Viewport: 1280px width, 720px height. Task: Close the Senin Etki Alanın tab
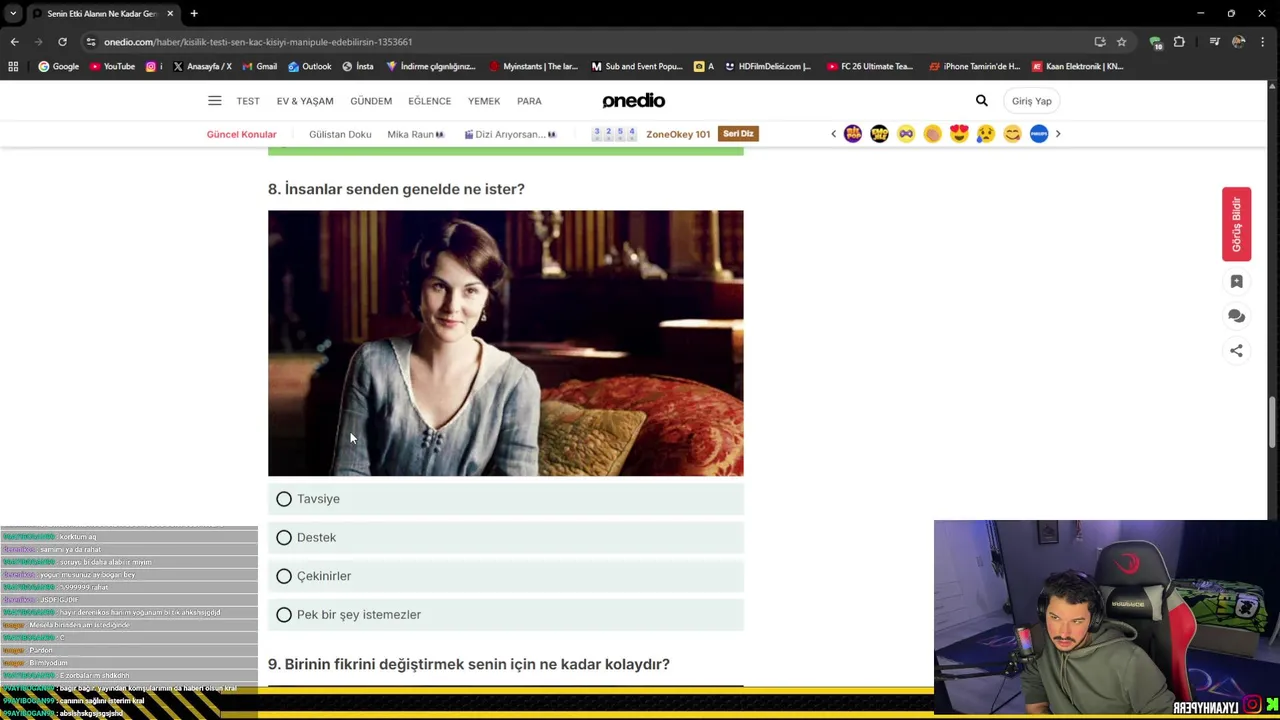[x=170, y=14]
